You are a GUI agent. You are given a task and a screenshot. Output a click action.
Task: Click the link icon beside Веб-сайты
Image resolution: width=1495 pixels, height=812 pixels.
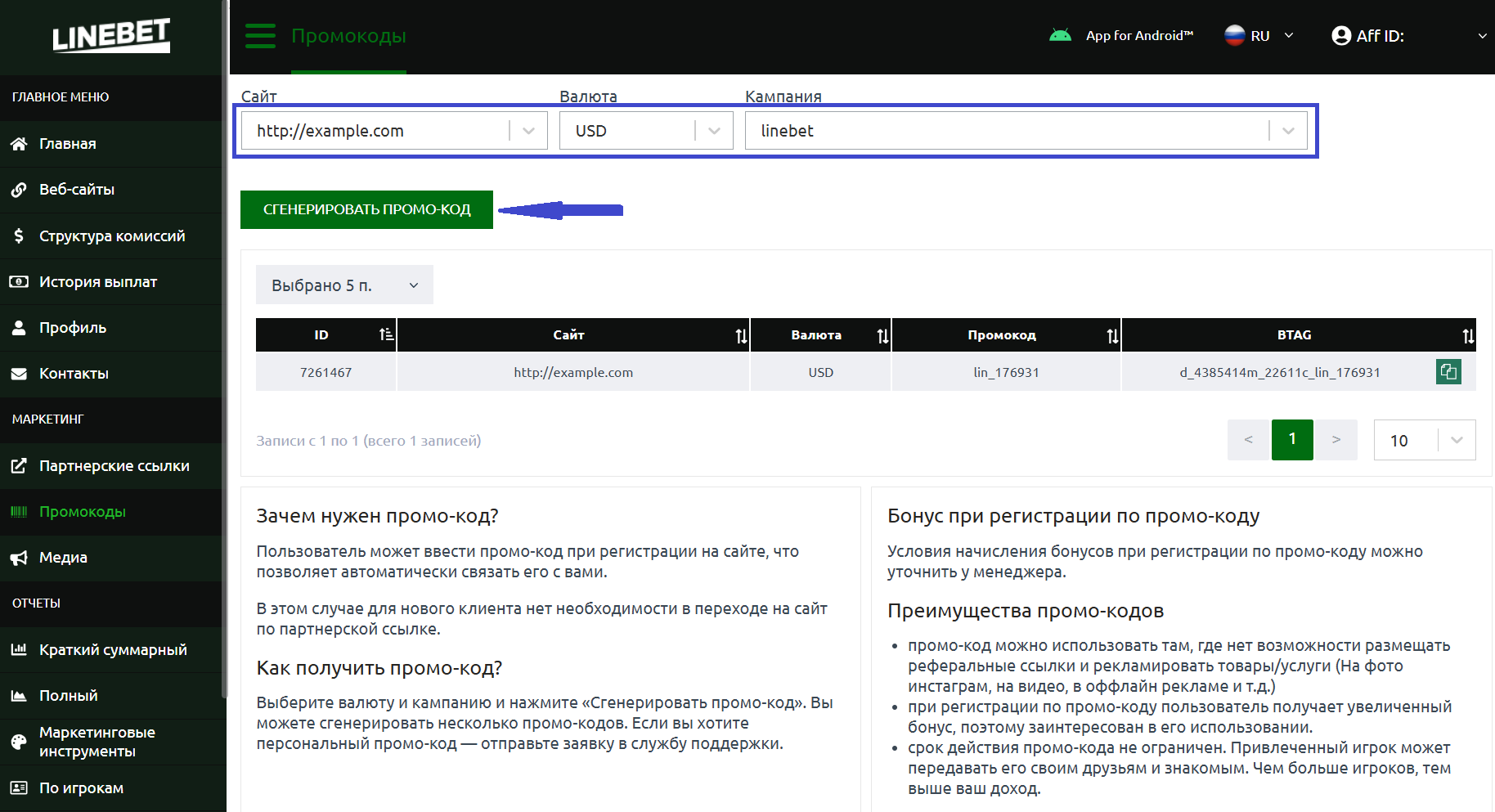pyautogui.click(x=19, y=190)
